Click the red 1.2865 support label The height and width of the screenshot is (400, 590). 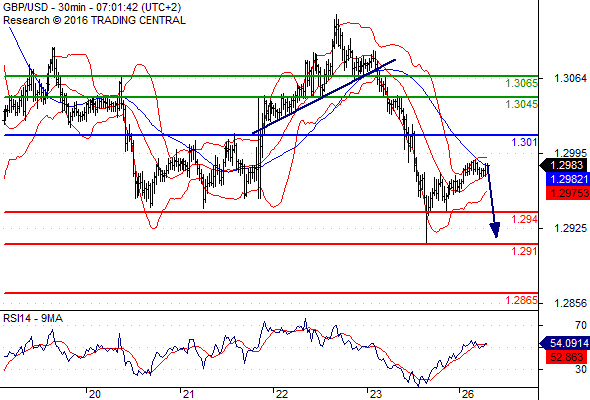[521, 300]
